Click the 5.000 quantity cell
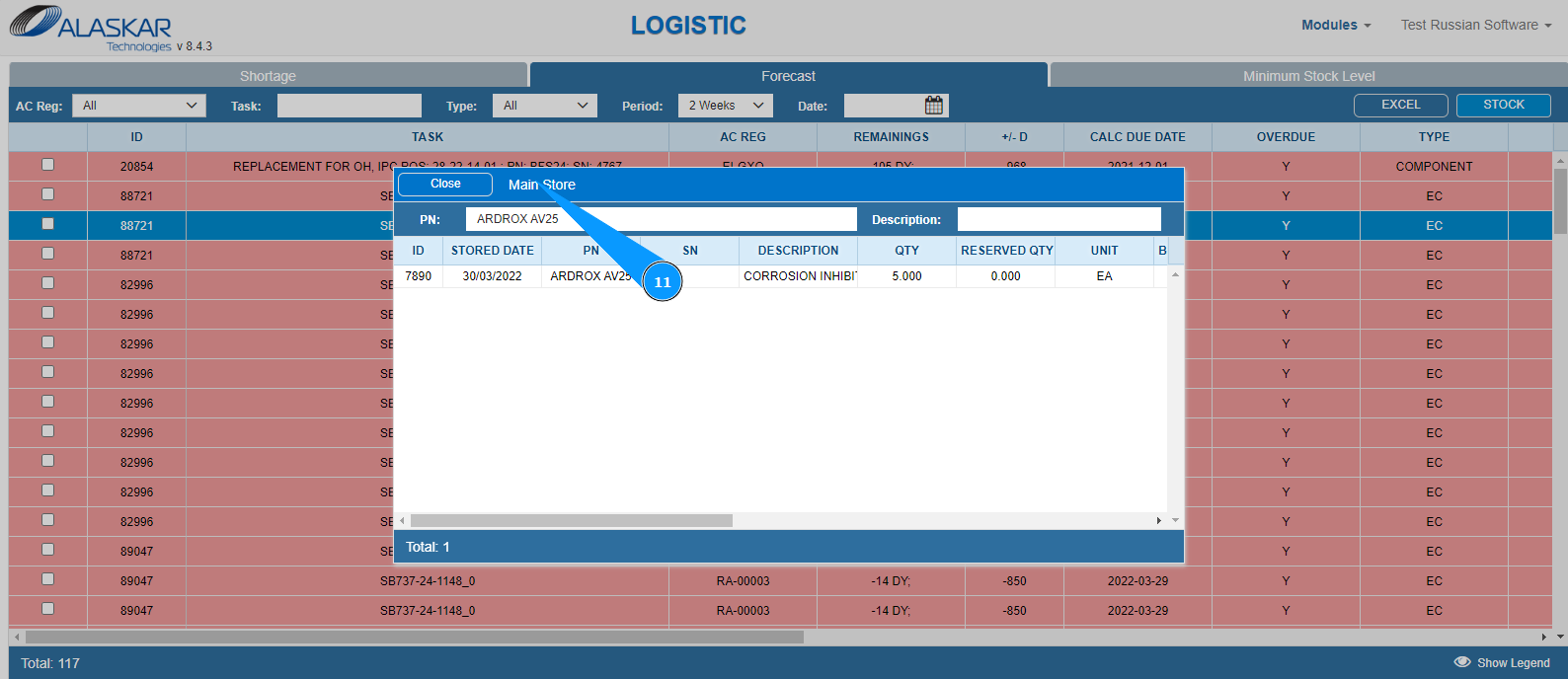This screenshot has width=1568, height=679. [x=907, y=276]
